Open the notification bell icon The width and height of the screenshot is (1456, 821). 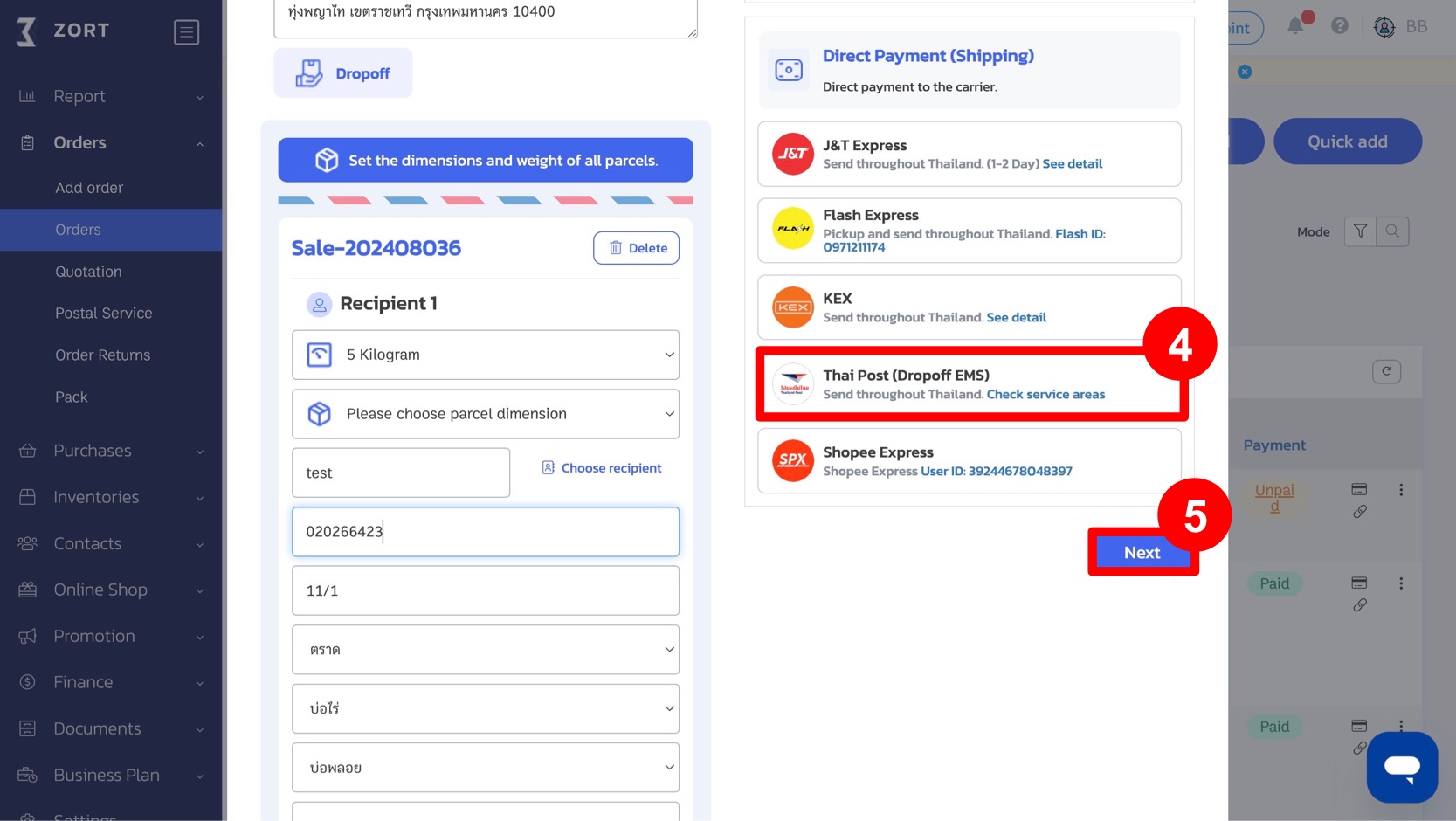click(1295, 26)
